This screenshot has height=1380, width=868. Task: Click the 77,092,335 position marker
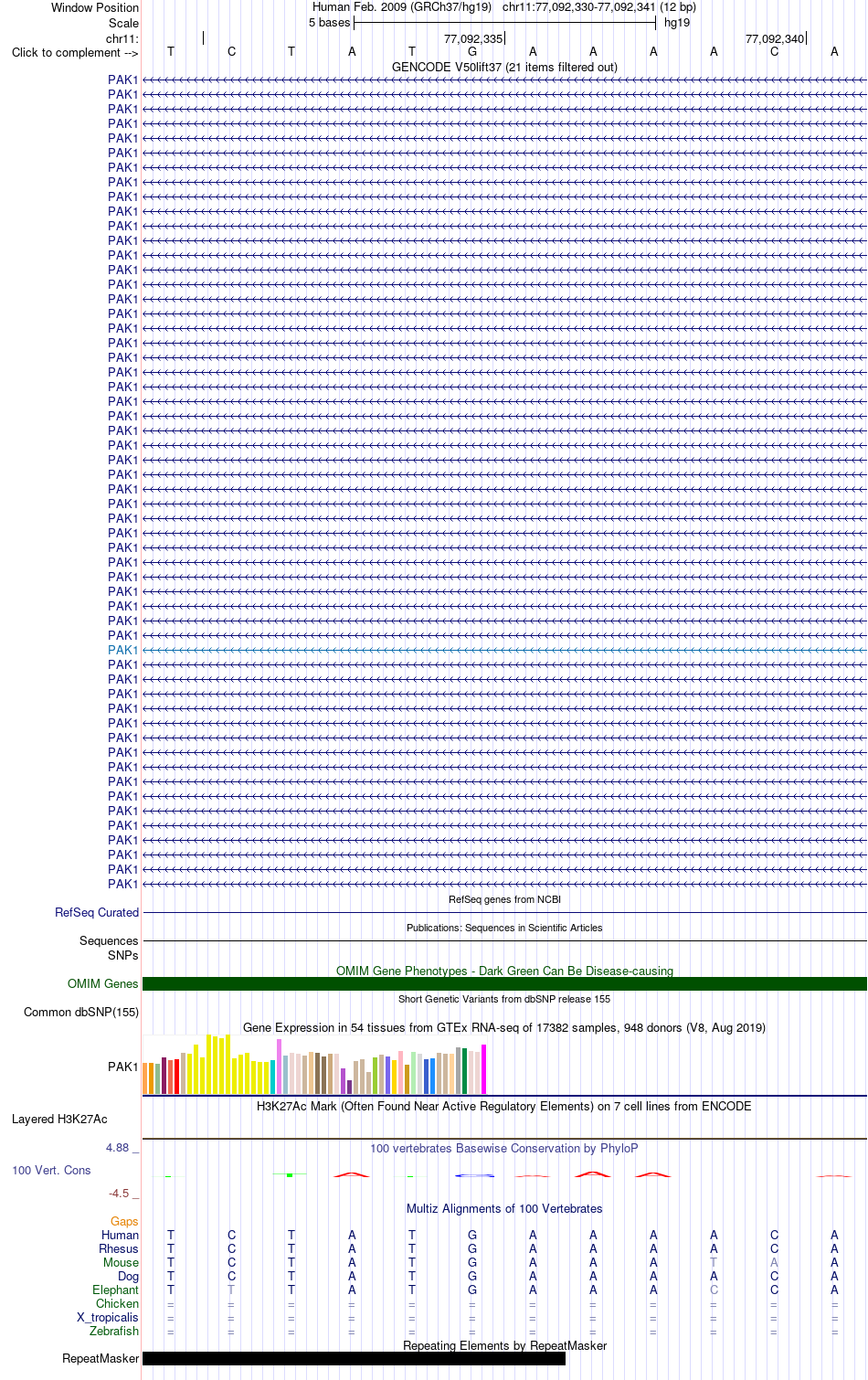click(x=473, y=38)
